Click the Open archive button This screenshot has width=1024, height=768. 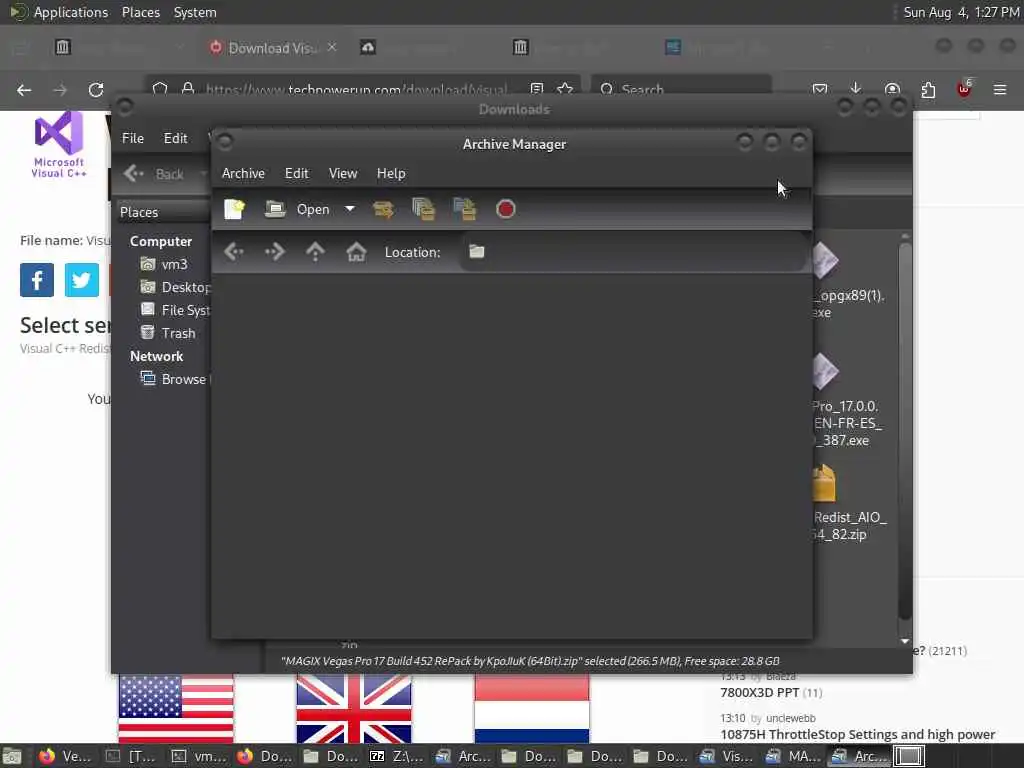coord(298,209)
